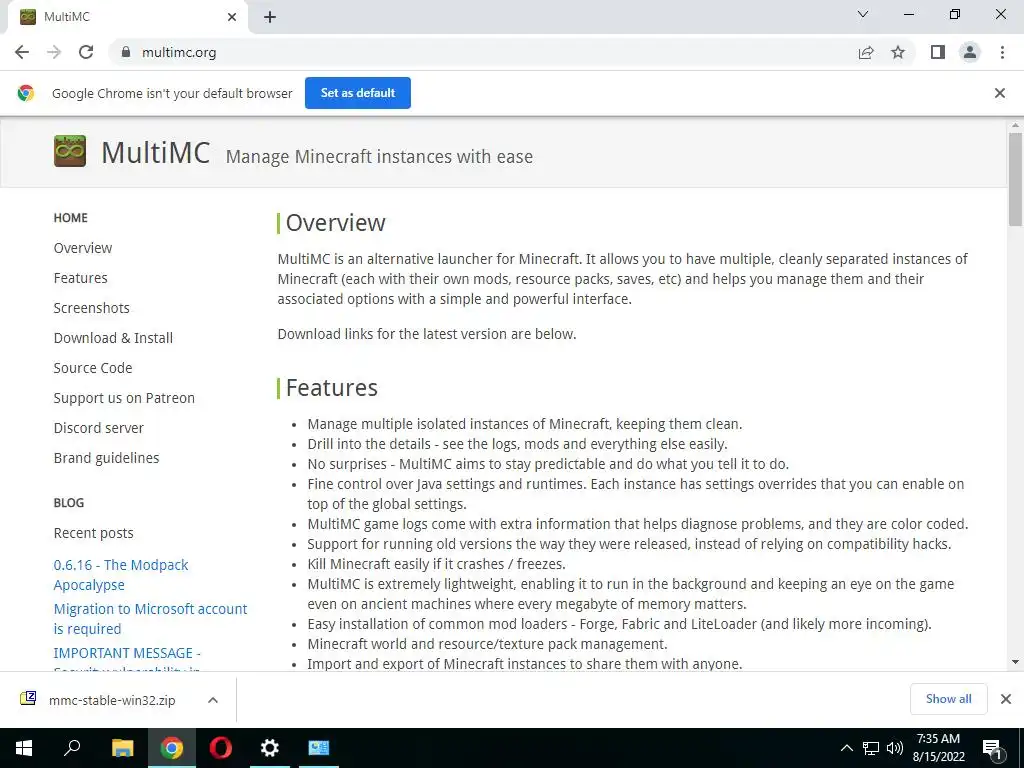The width and height of the screenshot is (1024, 768).
Task: Open the taskbar clock and date
Action: [938, 748]
